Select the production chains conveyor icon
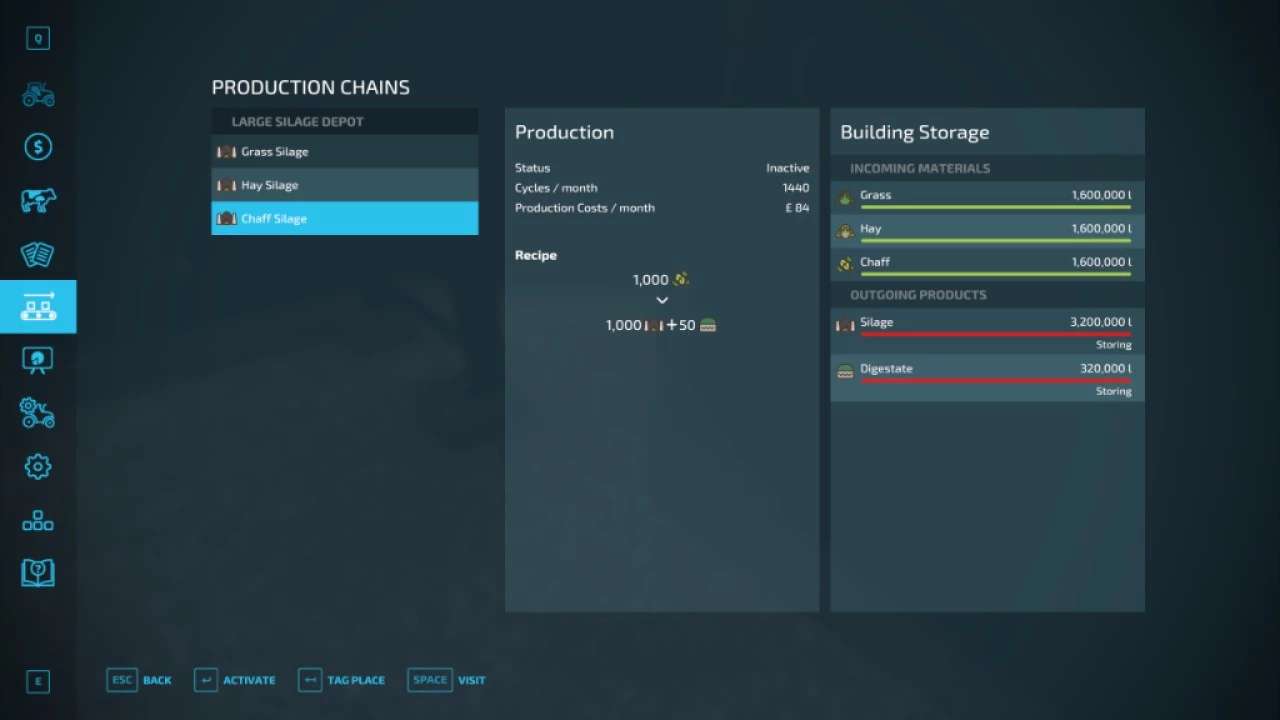 click(38, 307)
